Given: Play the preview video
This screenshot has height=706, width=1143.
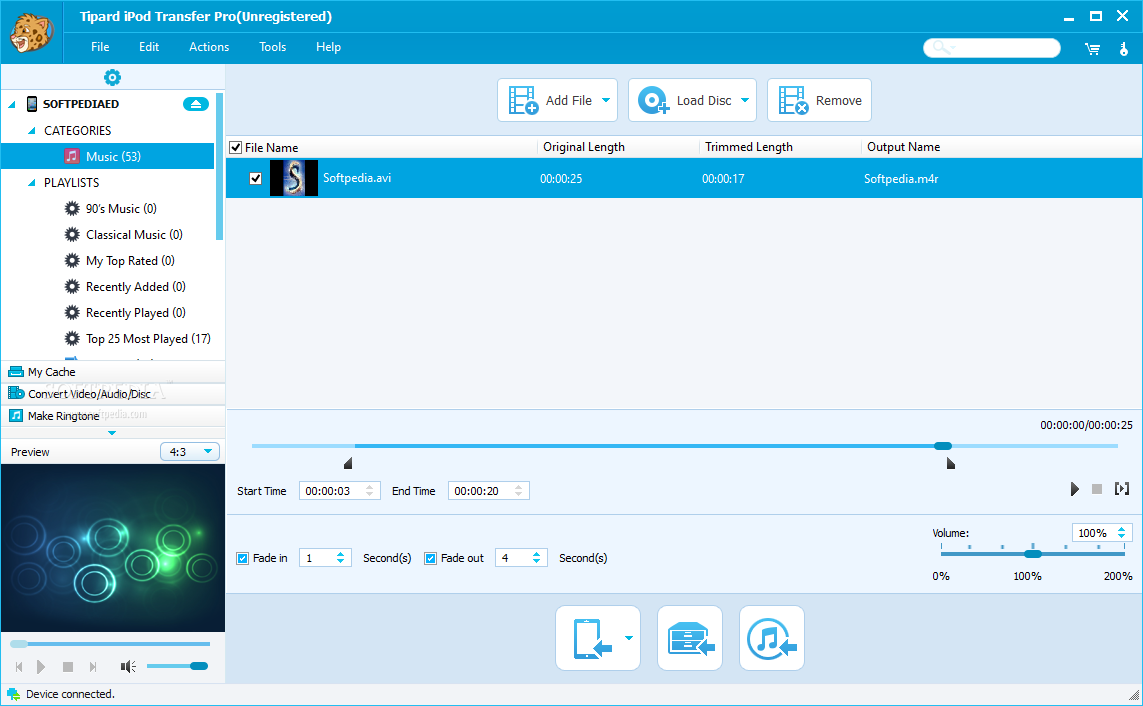Looking at the screenshot, I should [x=41, y=666].
